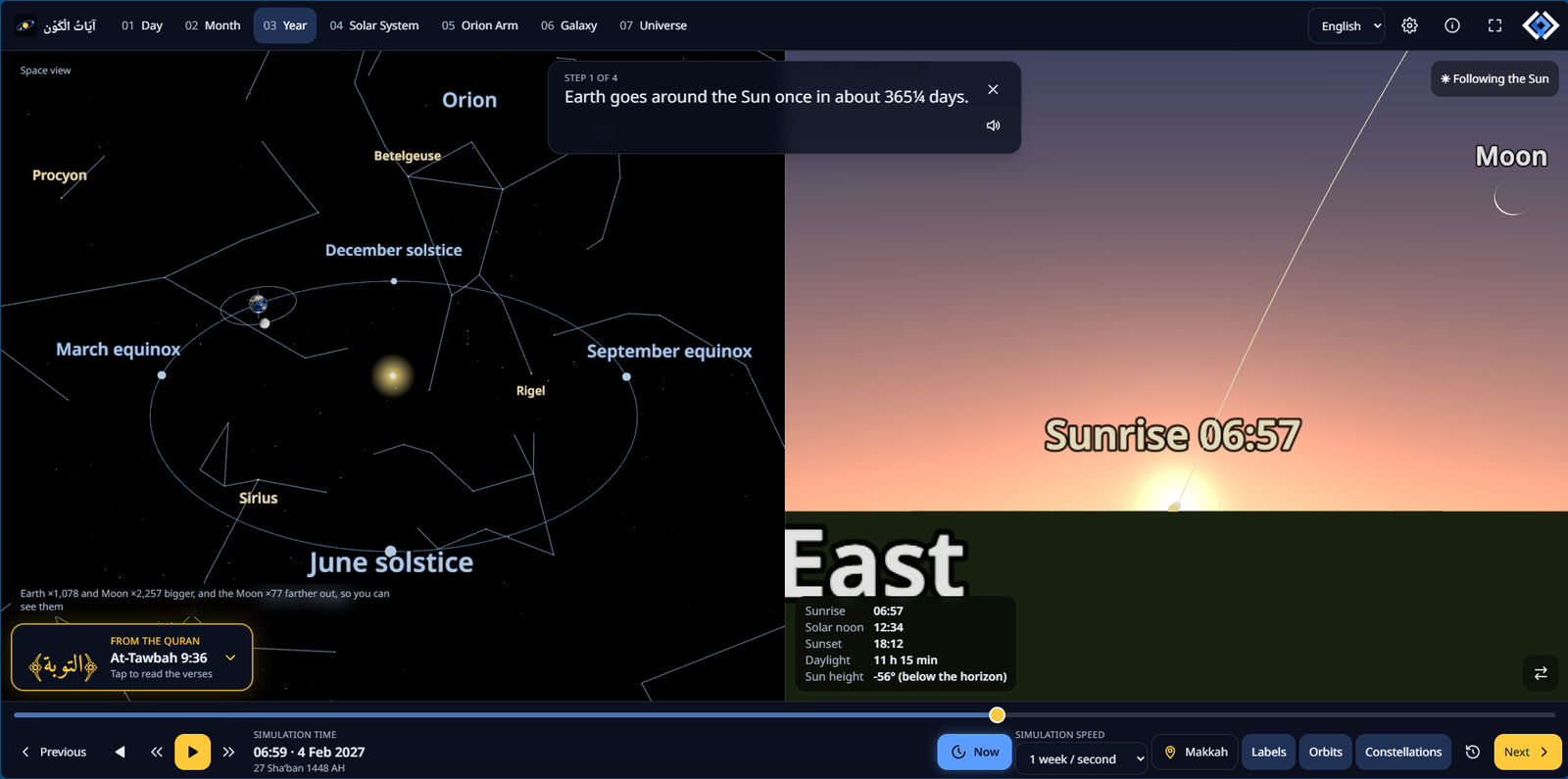
Task: Open the simulation speed dropdown
Action: pos(1082,758)
